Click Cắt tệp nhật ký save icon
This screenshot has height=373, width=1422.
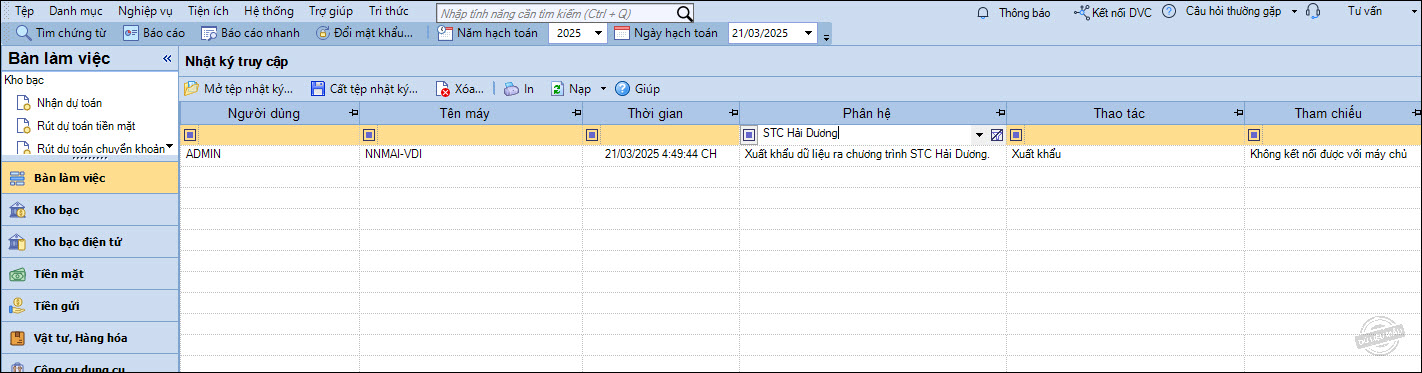point(318,89)
